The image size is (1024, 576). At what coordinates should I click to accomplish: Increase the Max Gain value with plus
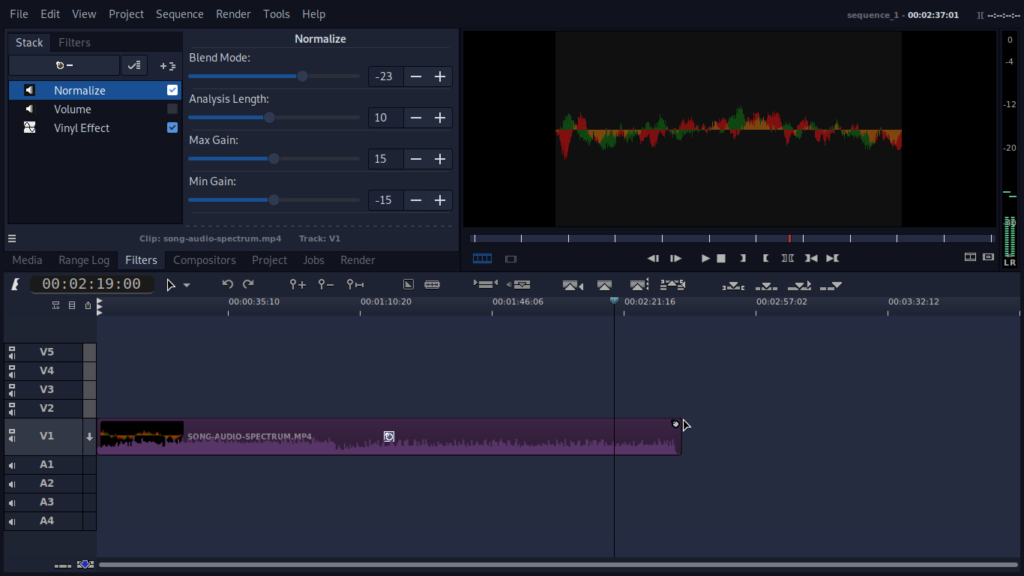(440, 159)
